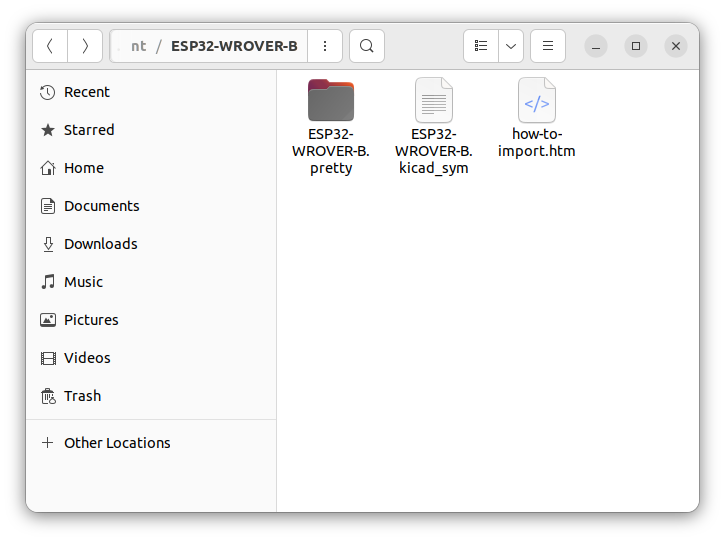Open Pictures in the sidebar

(x=151, y=320)
